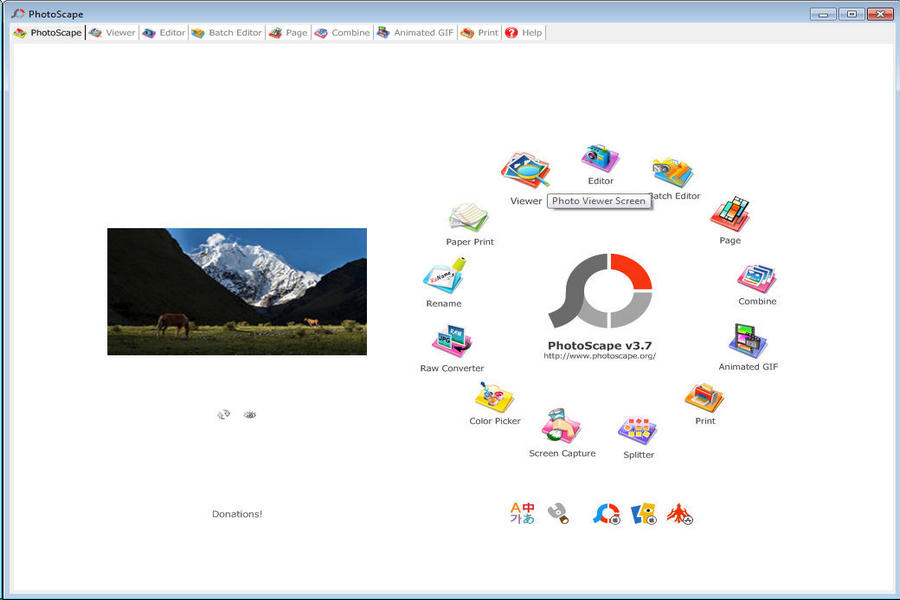Open the Splitter icon
The height and width of the screenshot is (600, 900).
[638, 431]
